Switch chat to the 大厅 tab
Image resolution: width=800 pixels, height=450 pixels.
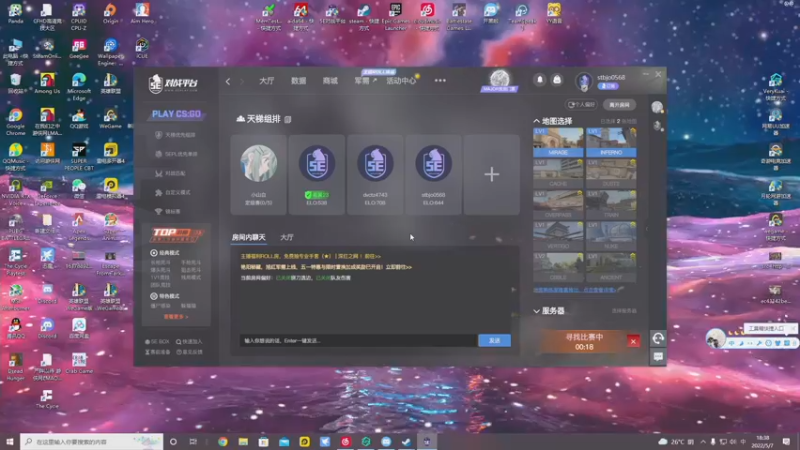[x=287, y=237]
